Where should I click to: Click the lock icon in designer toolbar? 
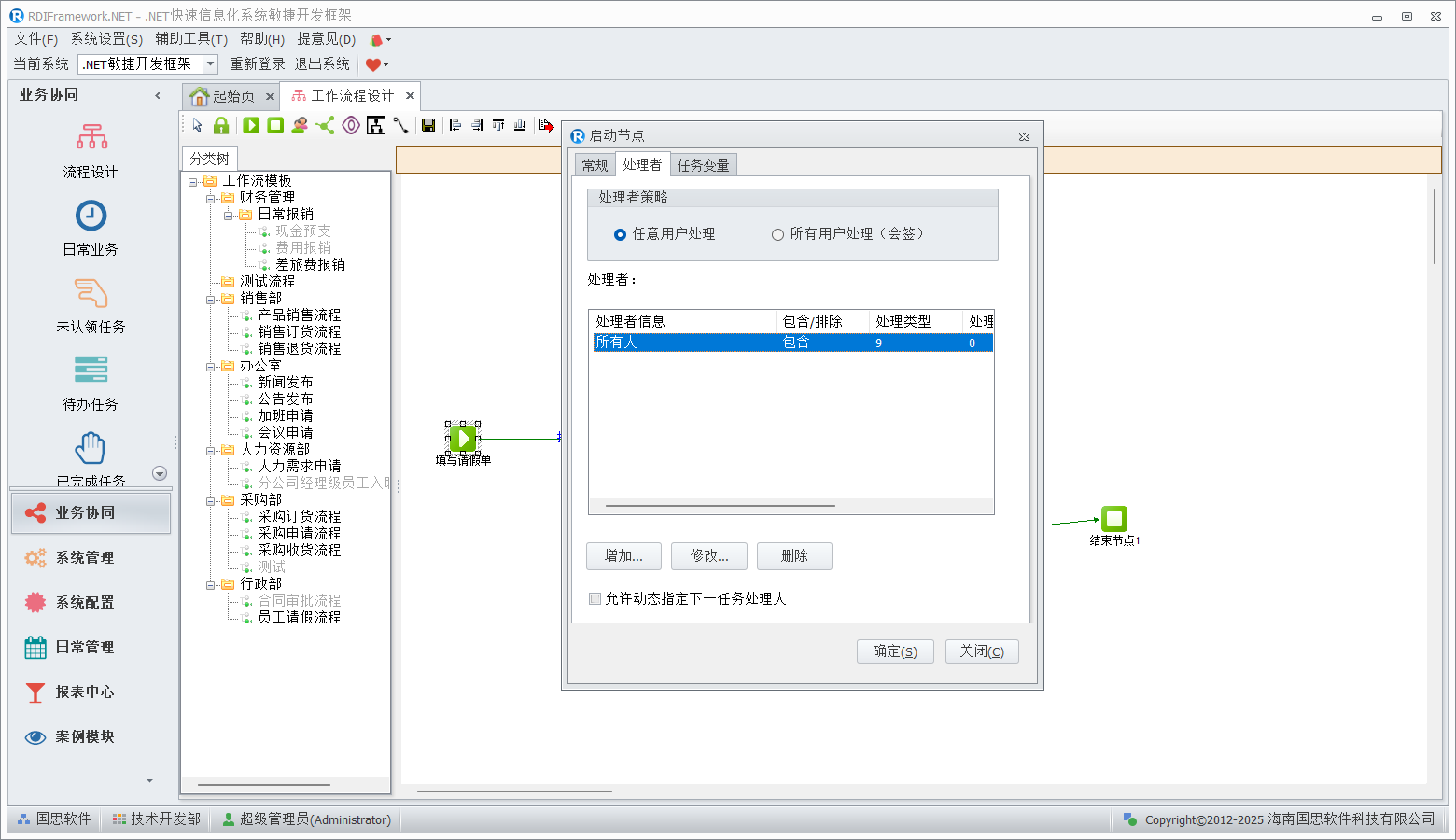(x=221, y=125)
